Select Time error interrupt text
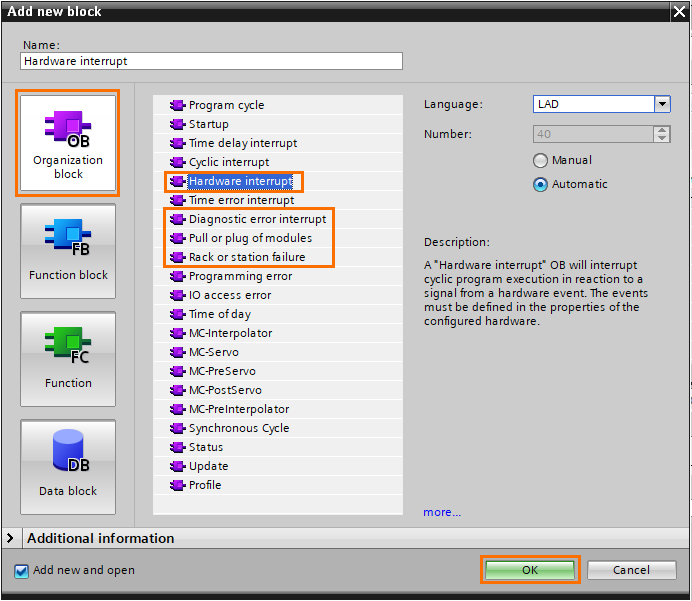The image size is (692, 601). coord(241,200)
